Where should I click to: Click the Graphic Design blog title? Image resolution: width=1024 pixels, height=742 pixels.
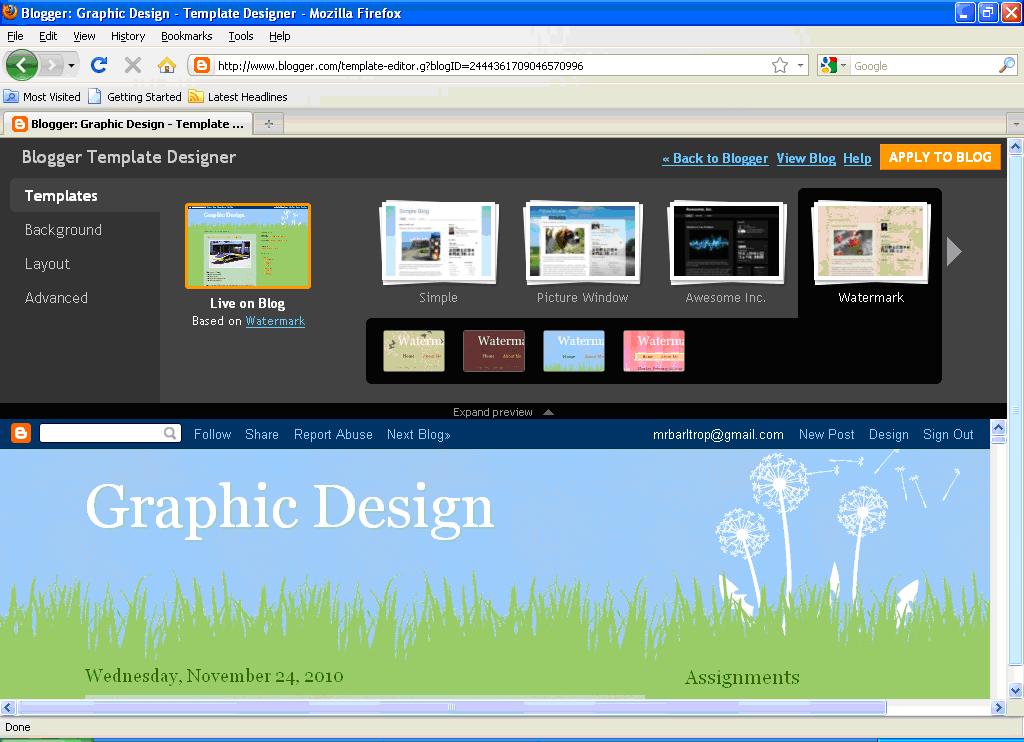pyautogui.click(x=289, y=509)
